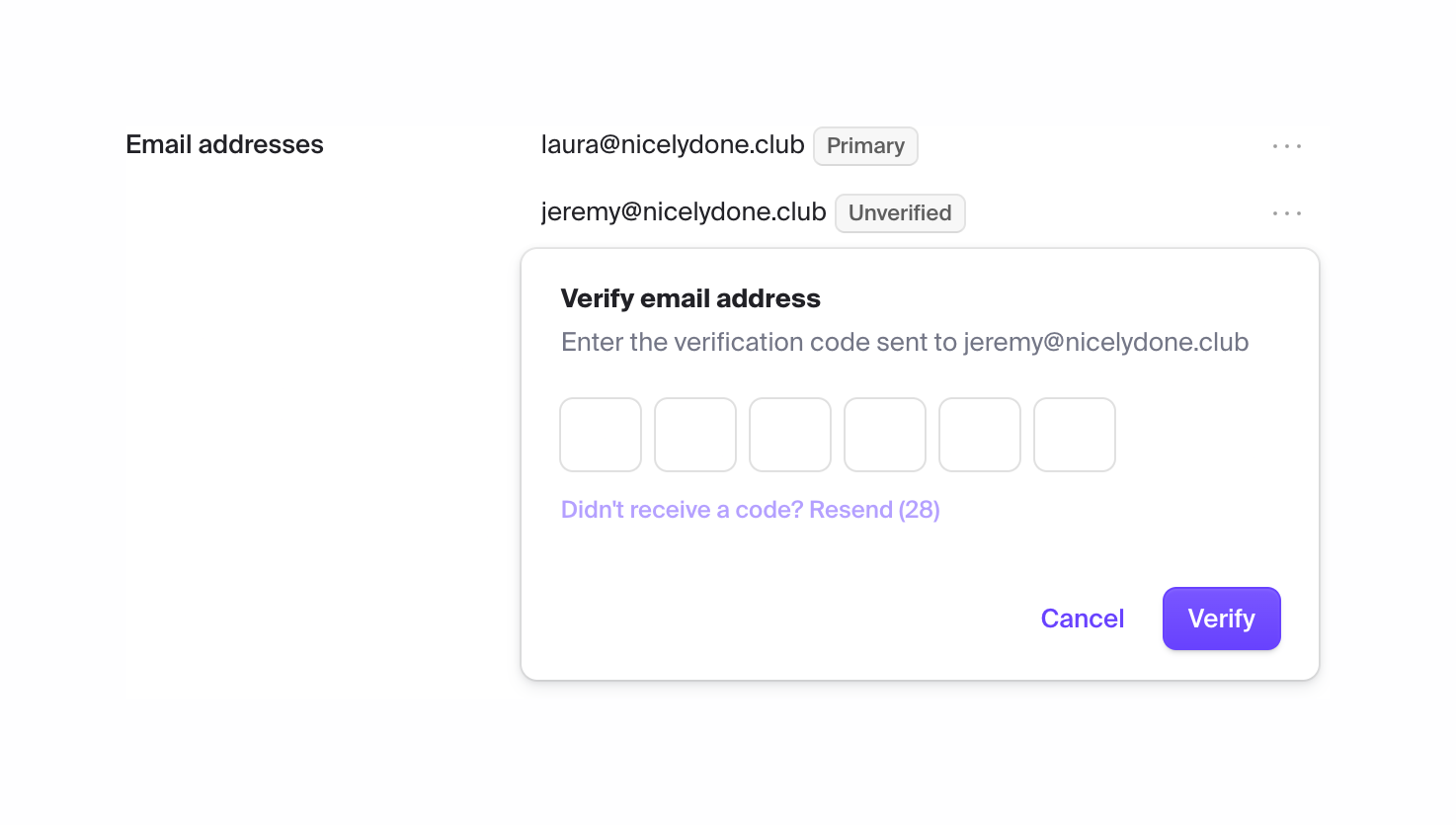Open options menu for laura@nicelydone.club

(1286, 146)
